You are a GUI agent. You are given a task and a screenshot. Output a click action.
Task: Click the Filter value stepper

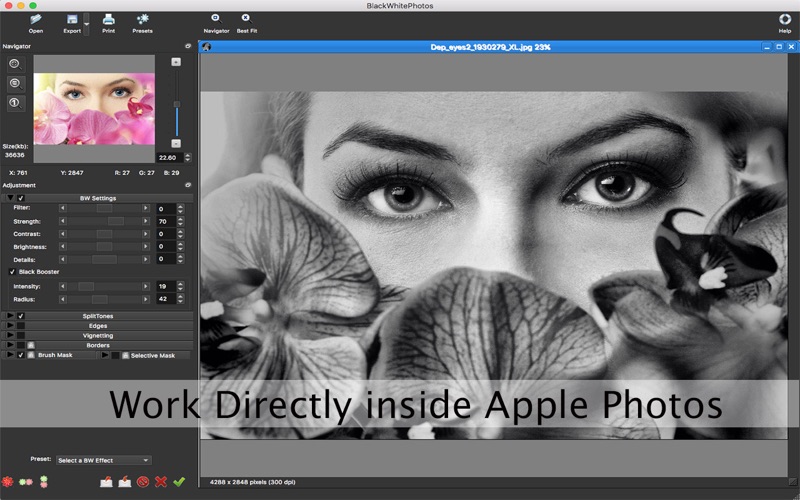point(181,209)
